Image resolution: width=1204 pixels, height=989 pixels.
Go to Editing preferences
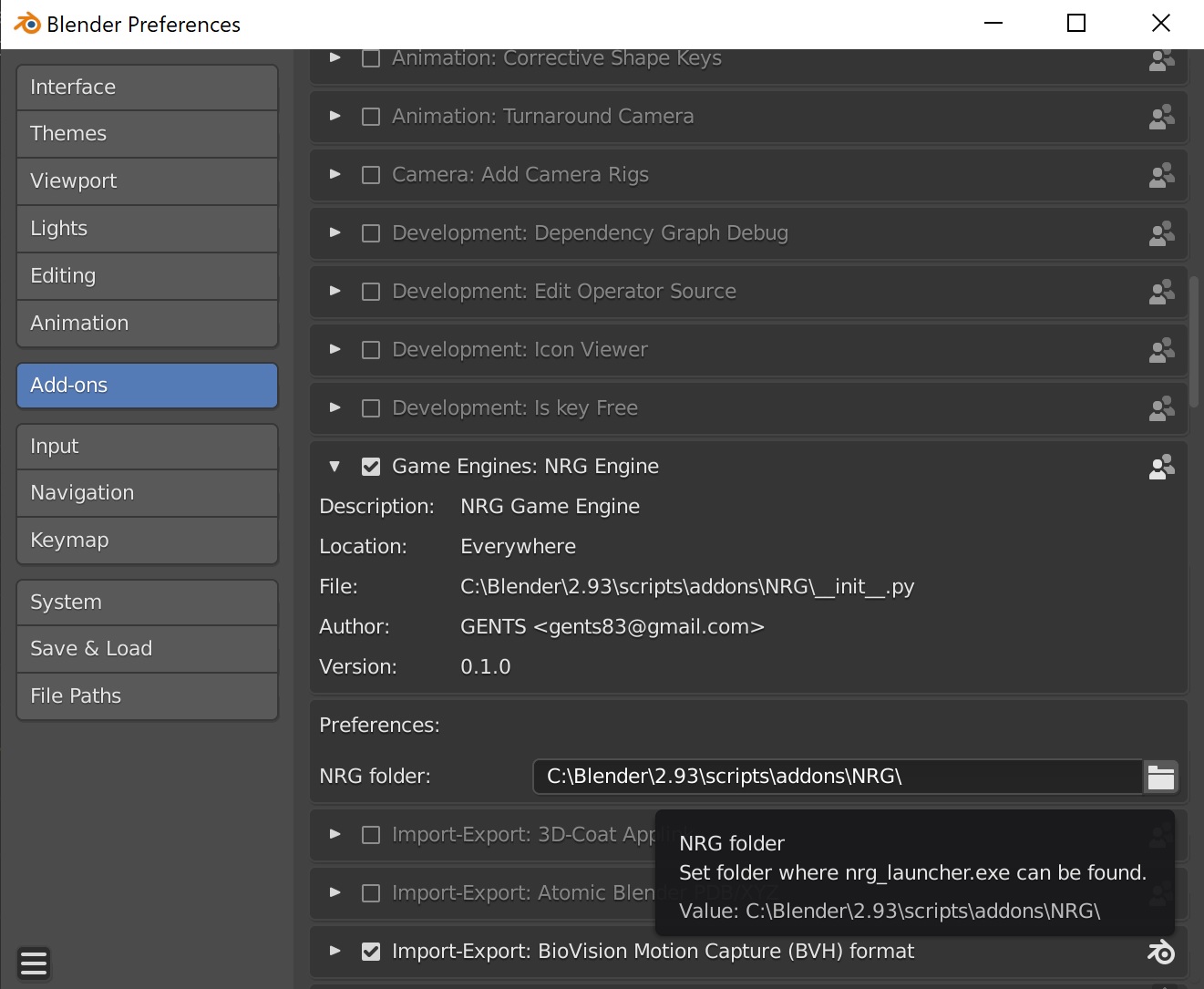pos(147,276)
